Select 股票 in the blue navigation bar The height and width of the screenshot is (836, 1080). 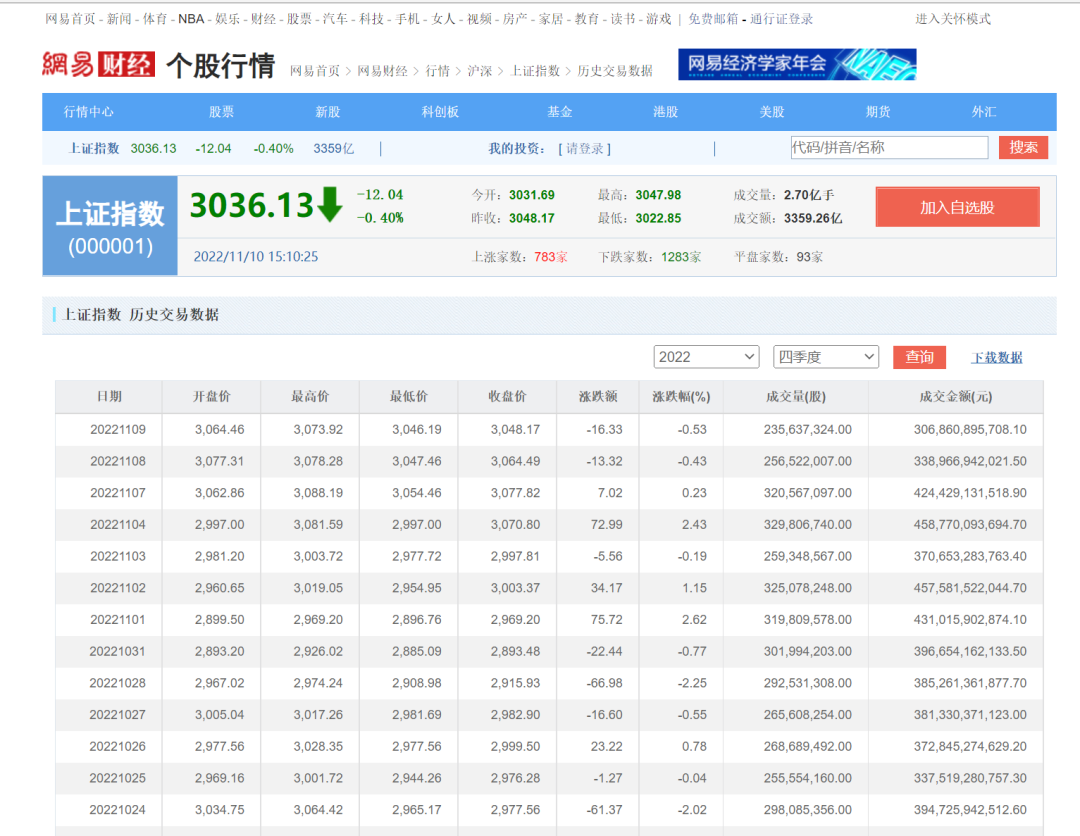222,112
